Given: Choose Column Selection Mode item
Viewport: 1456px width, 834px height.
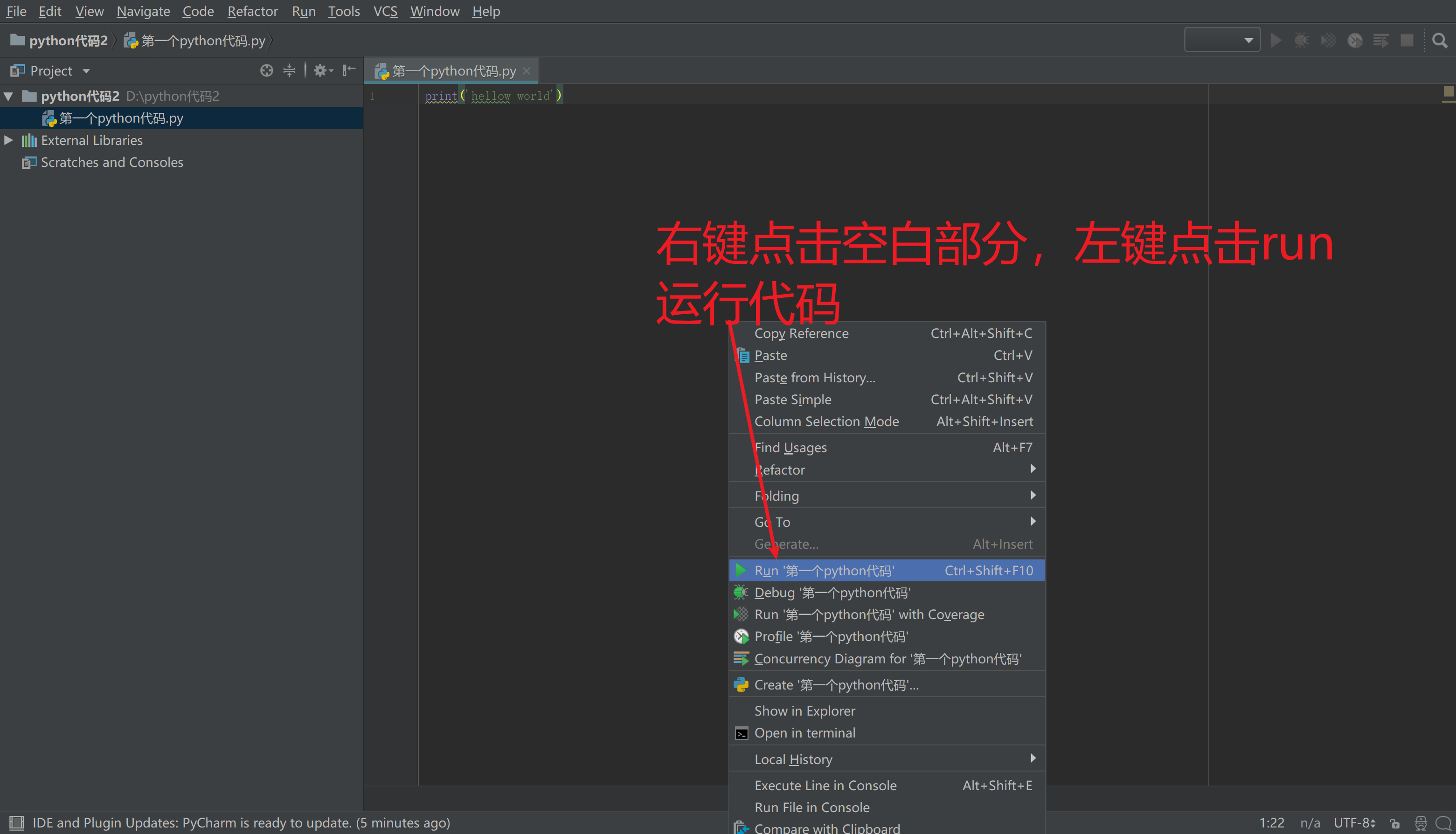Looking at the screenshot, I should pos(887,421).
